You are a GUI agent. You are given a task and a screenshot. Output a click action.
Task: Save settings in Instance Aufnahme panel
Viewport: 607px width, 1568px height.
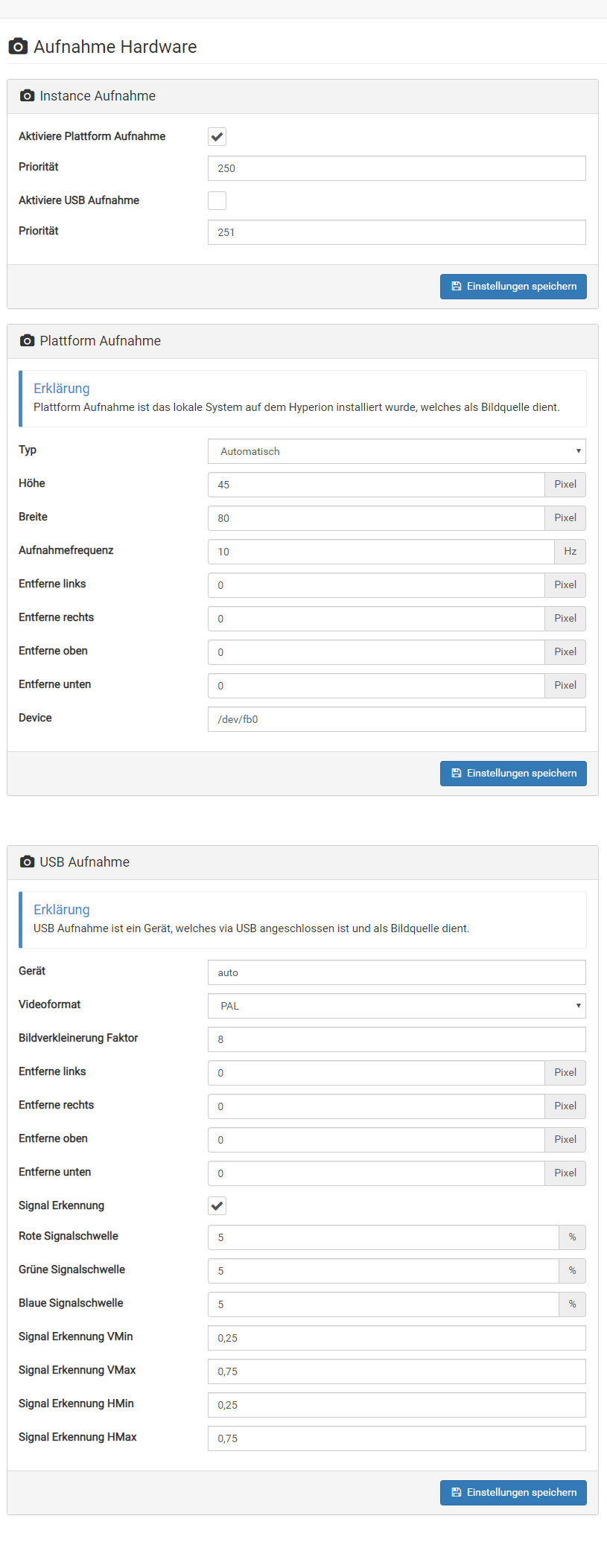[513, 287]
